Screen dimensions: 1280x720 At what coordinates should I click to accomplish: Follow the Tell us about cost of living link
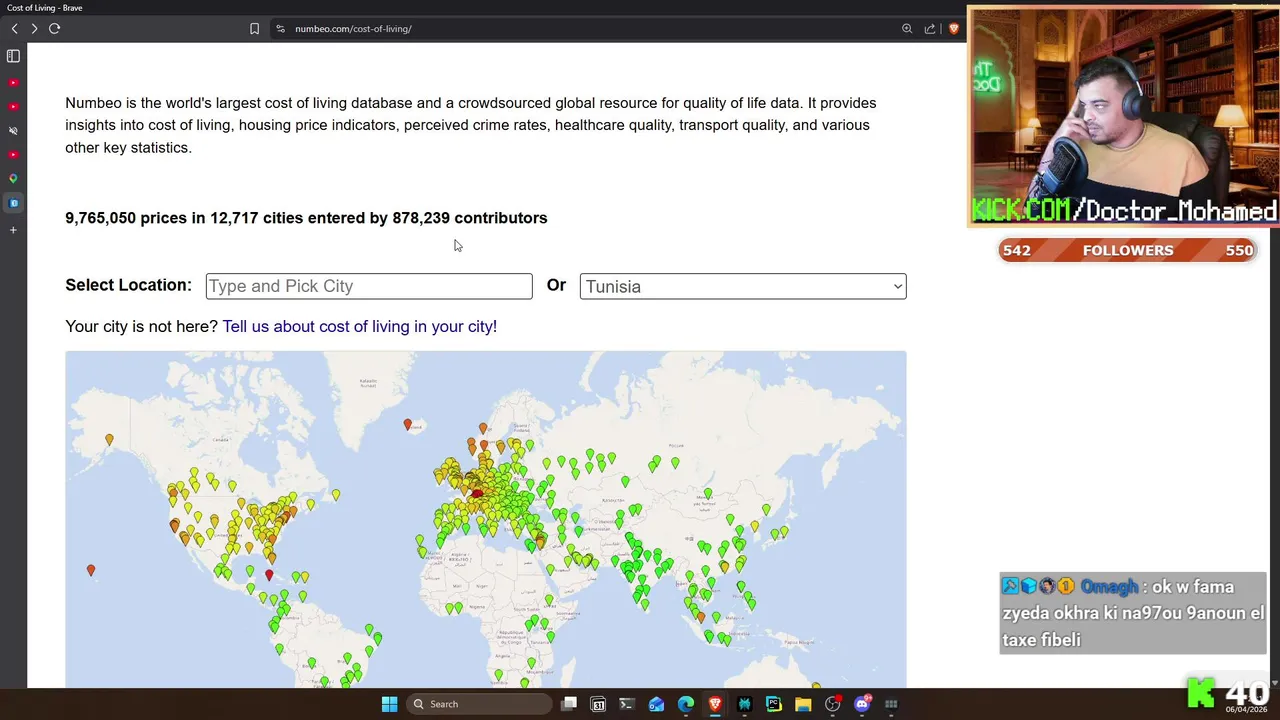pos(359,326)
